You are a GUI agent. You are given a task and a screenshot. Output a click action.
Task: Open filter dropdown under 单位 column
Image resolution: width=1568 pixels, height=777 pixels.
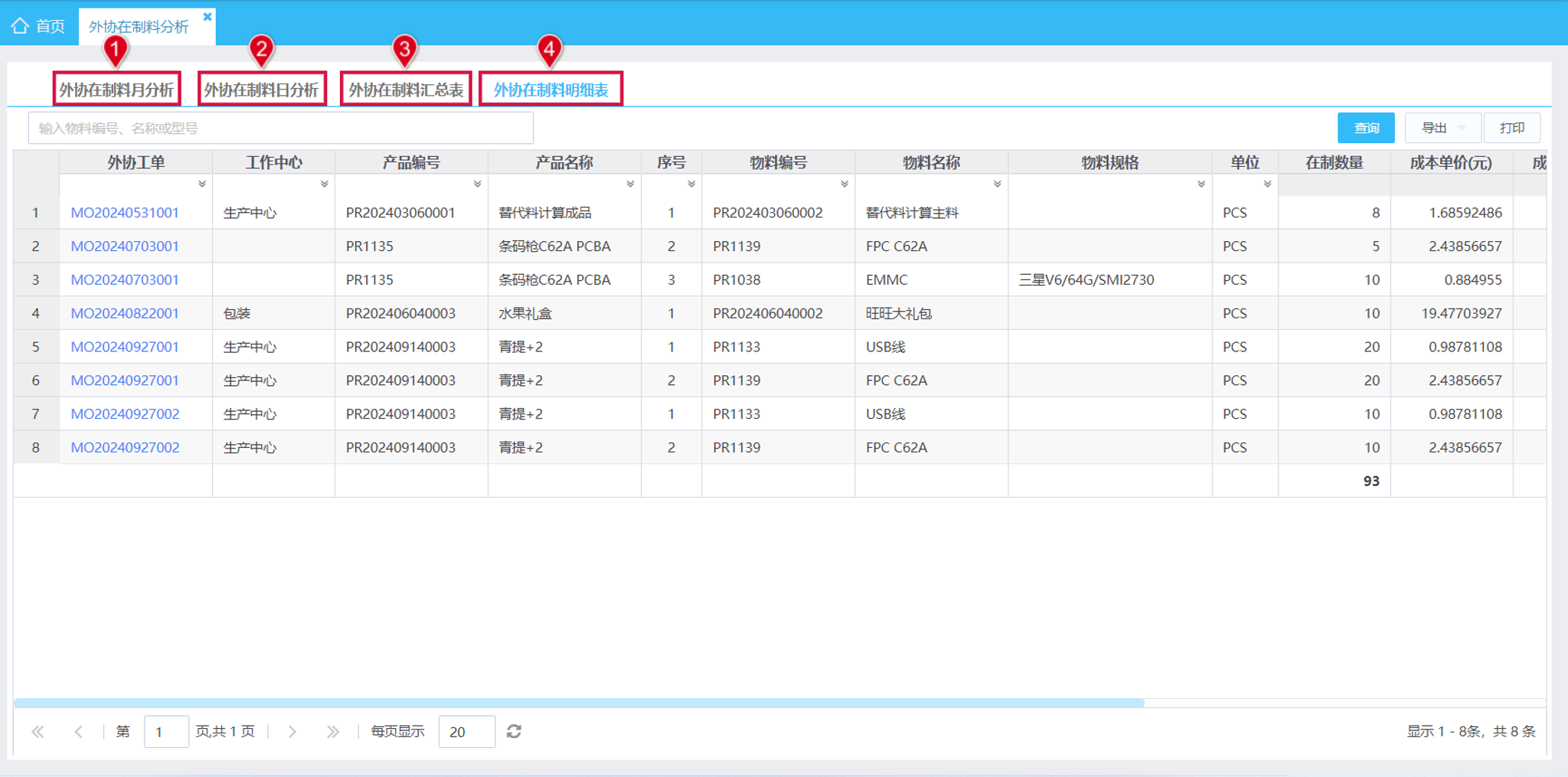point(1268,184)
